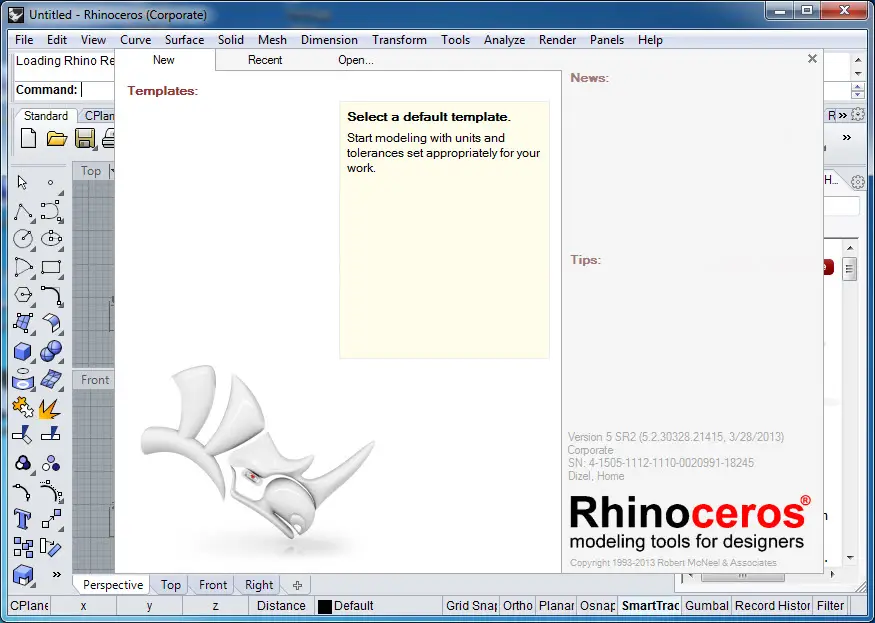Choose the Polygon tool
The width and height of the screenshot is (875, 623).
click(23, 295)
